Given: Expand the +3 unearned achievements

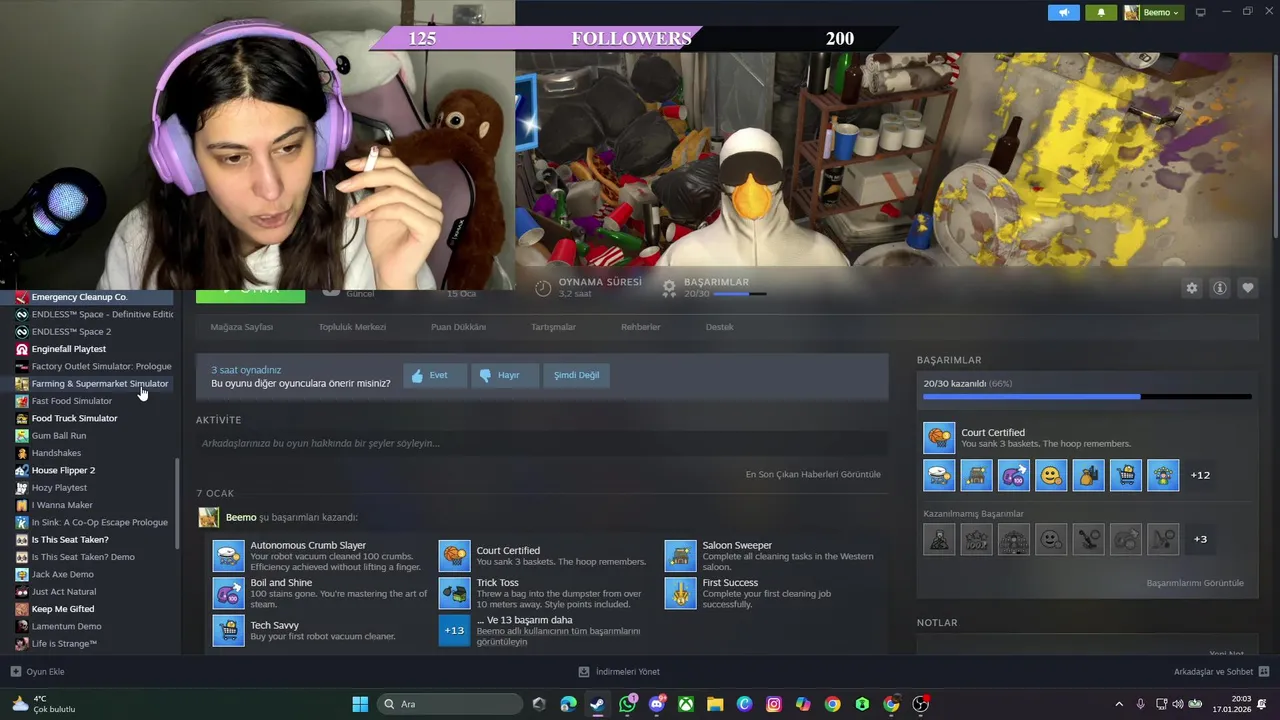Looking at the screenshot, I should coord(1200,539).
